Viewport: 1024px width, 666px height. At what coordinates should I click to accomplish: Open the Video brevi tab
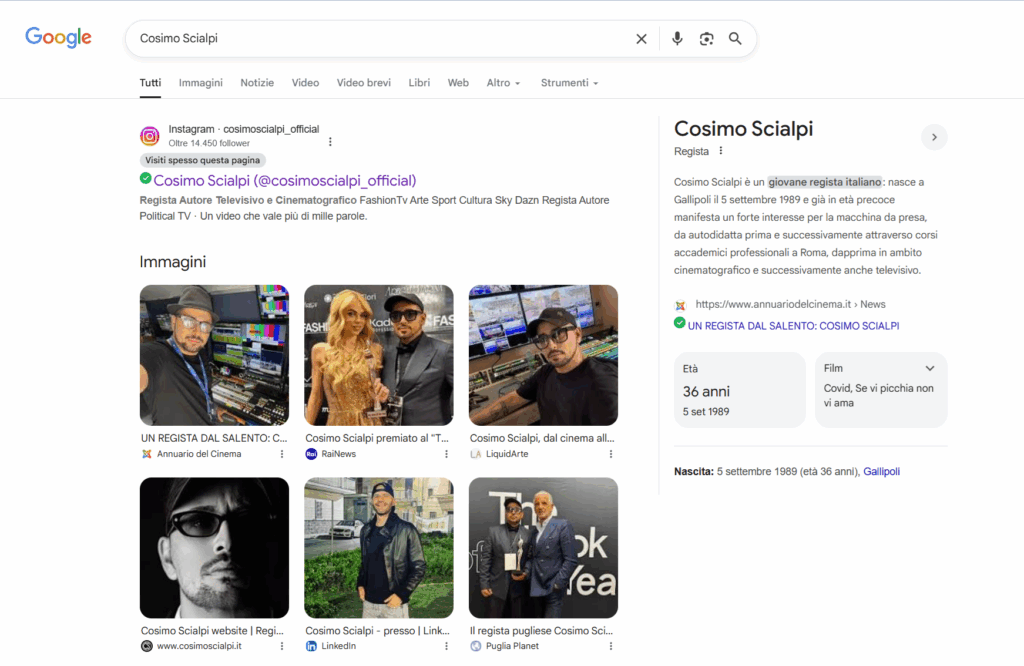[x=363, y=83]
